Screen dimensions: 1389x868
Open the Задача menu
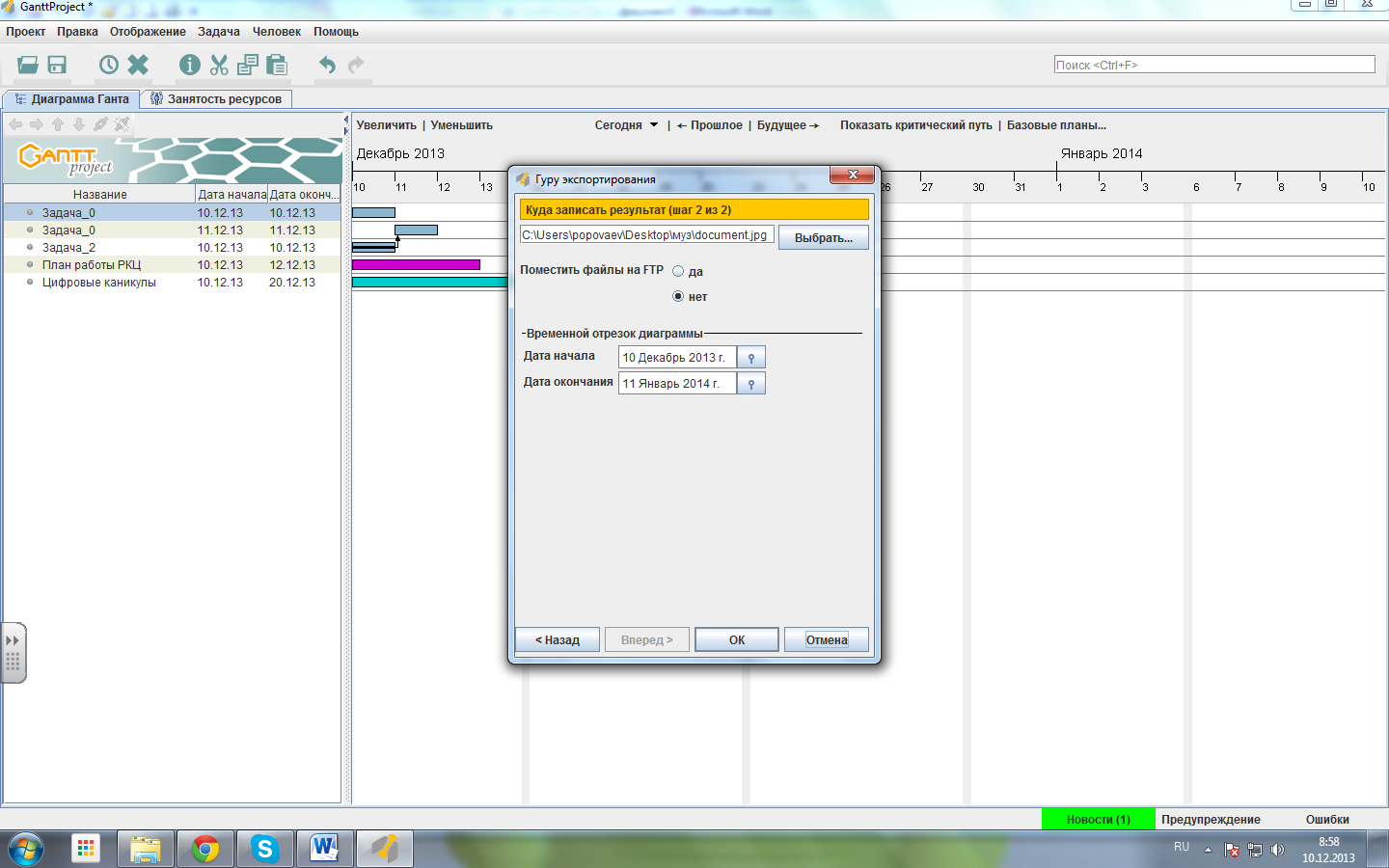[x=219, y=32]
